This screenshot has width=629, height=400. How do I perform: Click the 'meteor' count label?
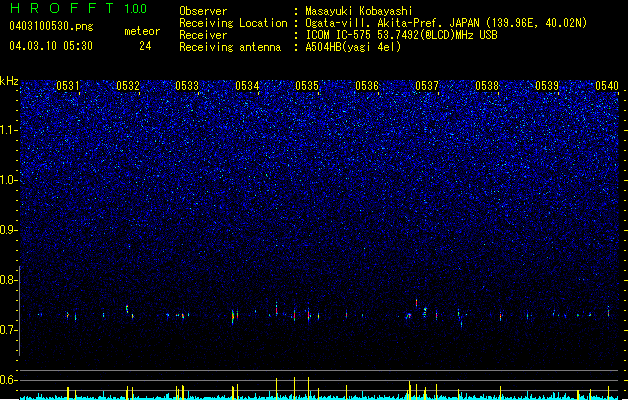(142, 31)
